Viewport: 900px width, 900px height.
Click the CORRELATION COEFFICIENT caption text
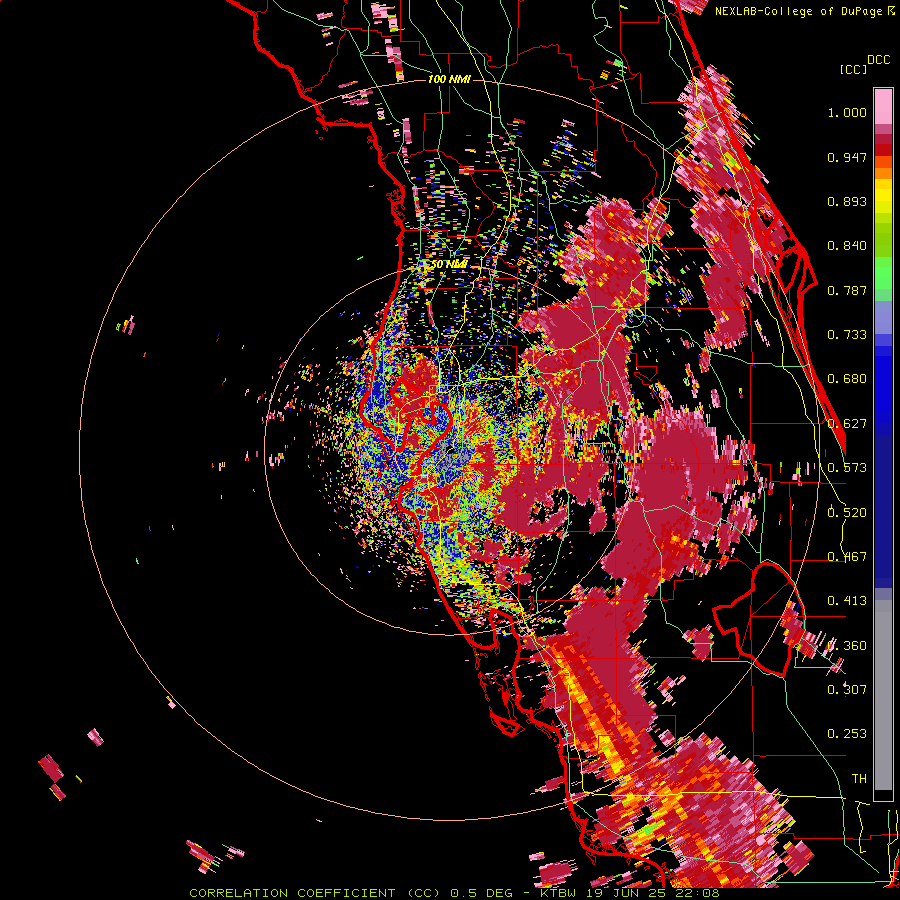point(292,893)
